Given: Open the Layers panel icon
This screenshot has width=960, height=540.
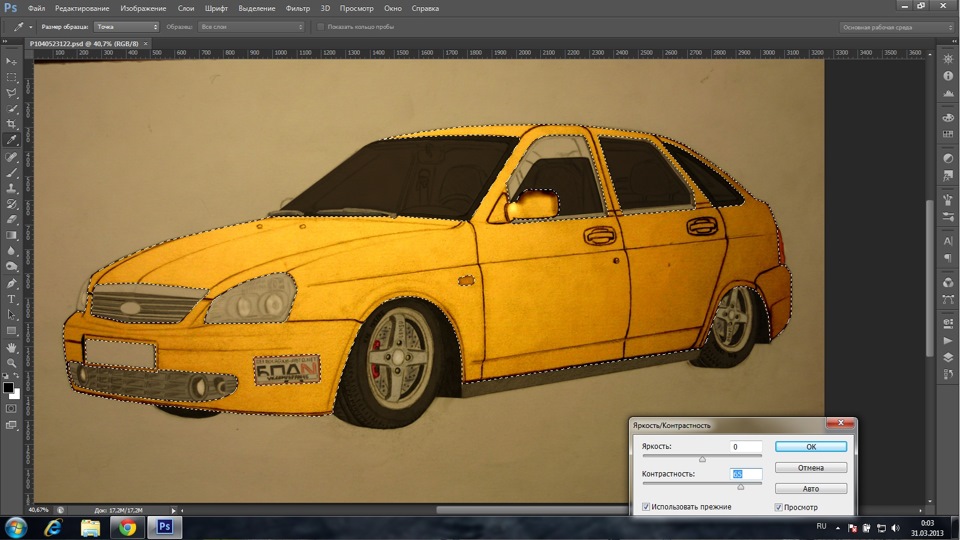Looking at the screenshot, I should [948, 358].
